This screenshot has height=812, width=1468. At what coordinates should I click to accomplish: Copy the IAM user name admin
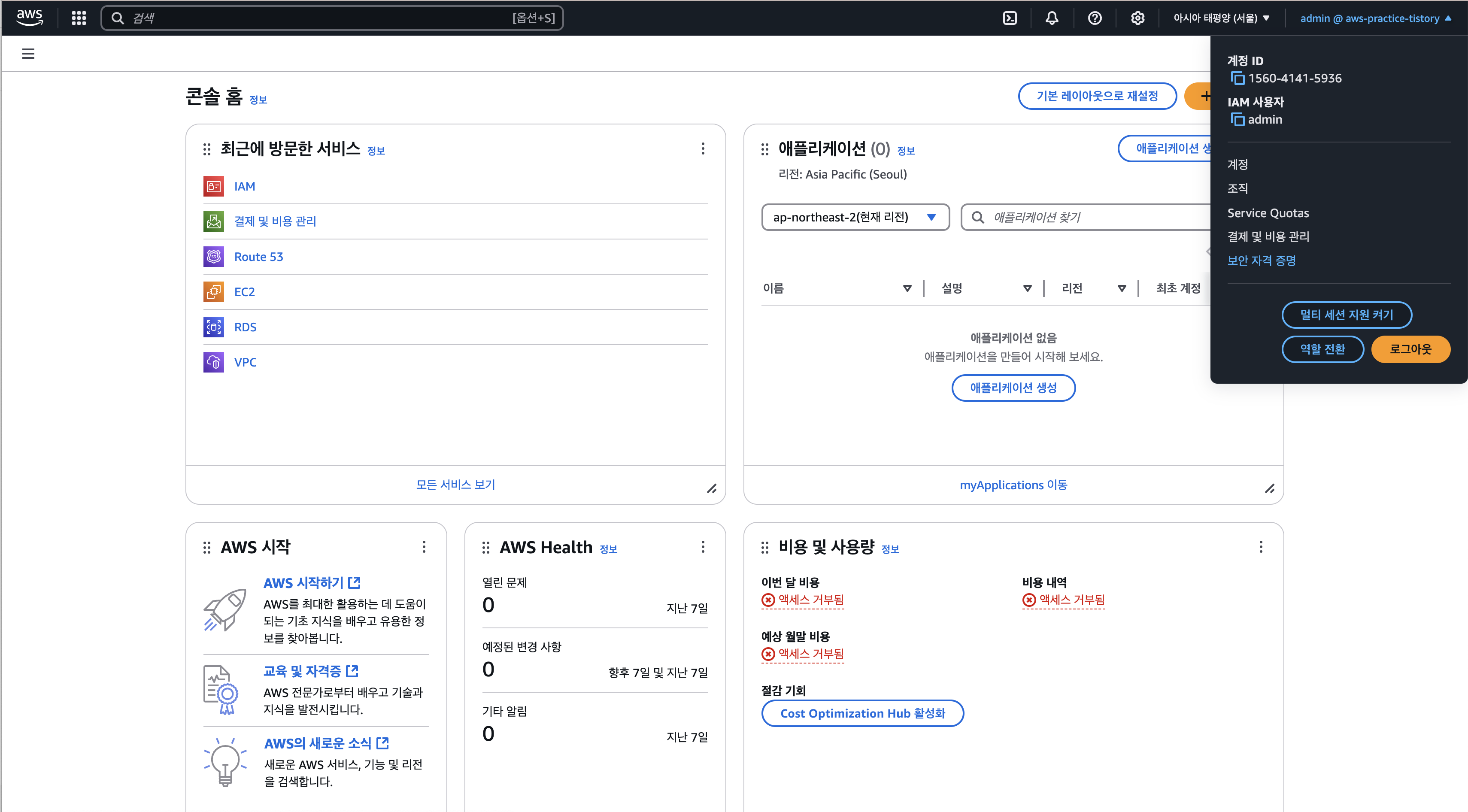(1237, 120)
